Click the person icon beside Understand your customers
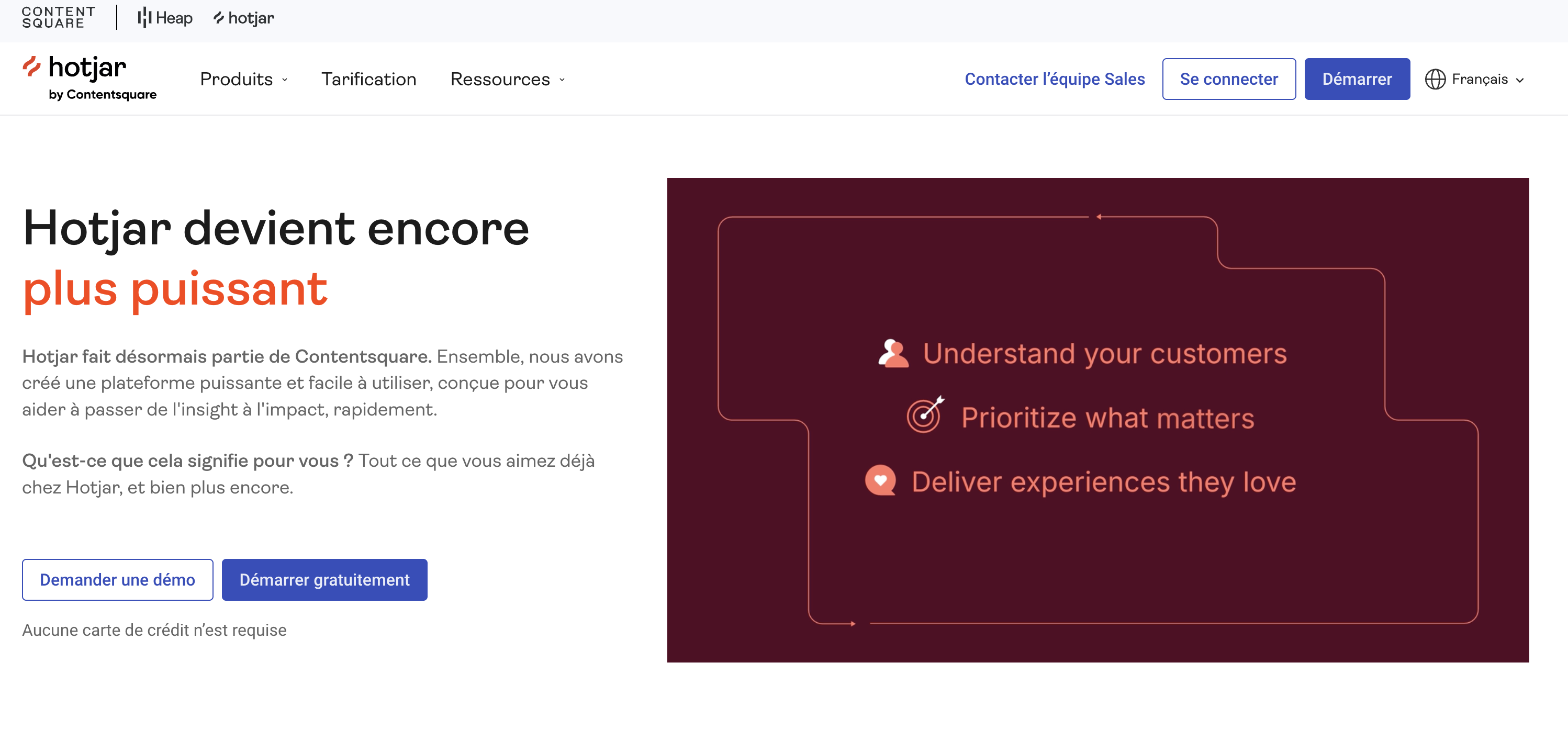The width and height of the screenshot is (1568, 741). (893, 354)
